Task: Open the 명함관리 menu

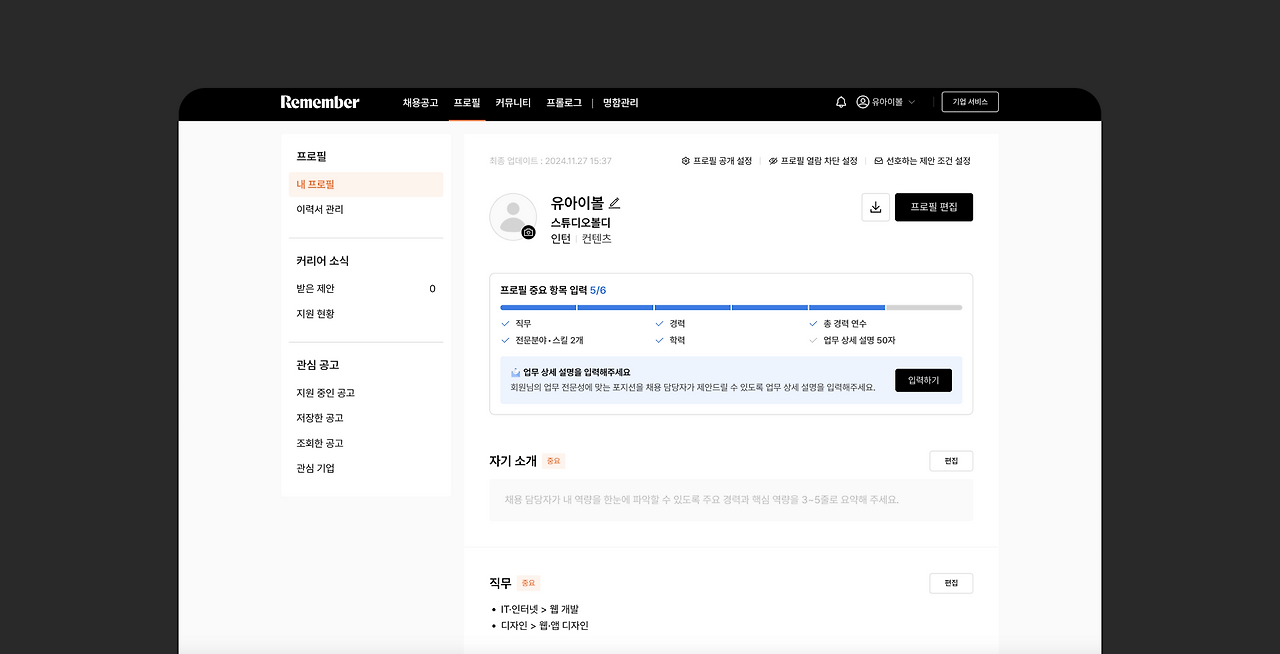Action: pos(620,102)
